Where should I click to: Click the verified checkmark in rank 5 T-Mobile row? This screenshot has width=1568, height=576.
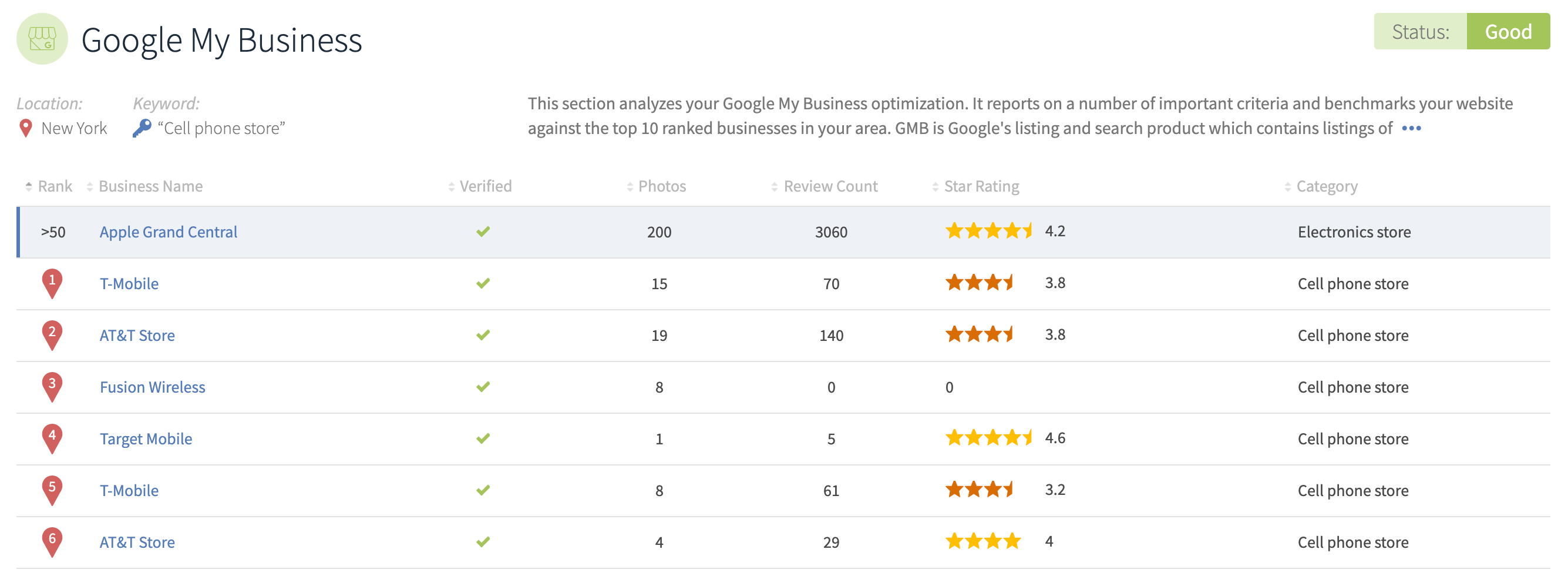click(483, 491)
